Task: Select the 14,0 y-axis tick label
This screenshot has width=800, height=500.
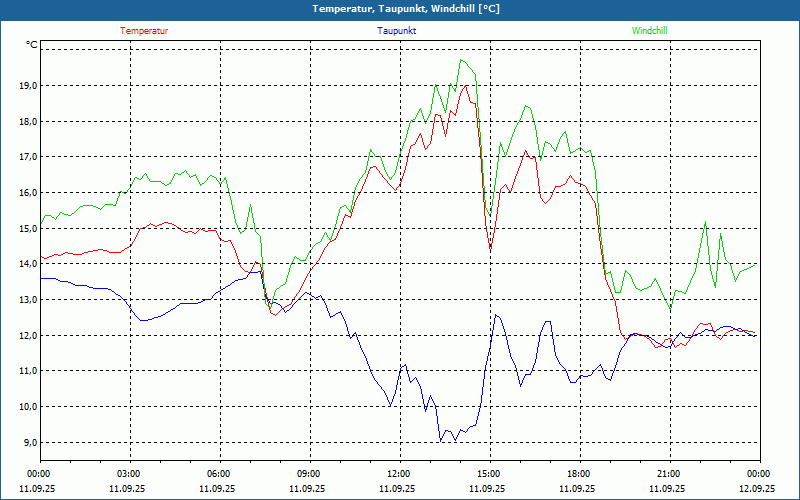Action: [28, 264]
